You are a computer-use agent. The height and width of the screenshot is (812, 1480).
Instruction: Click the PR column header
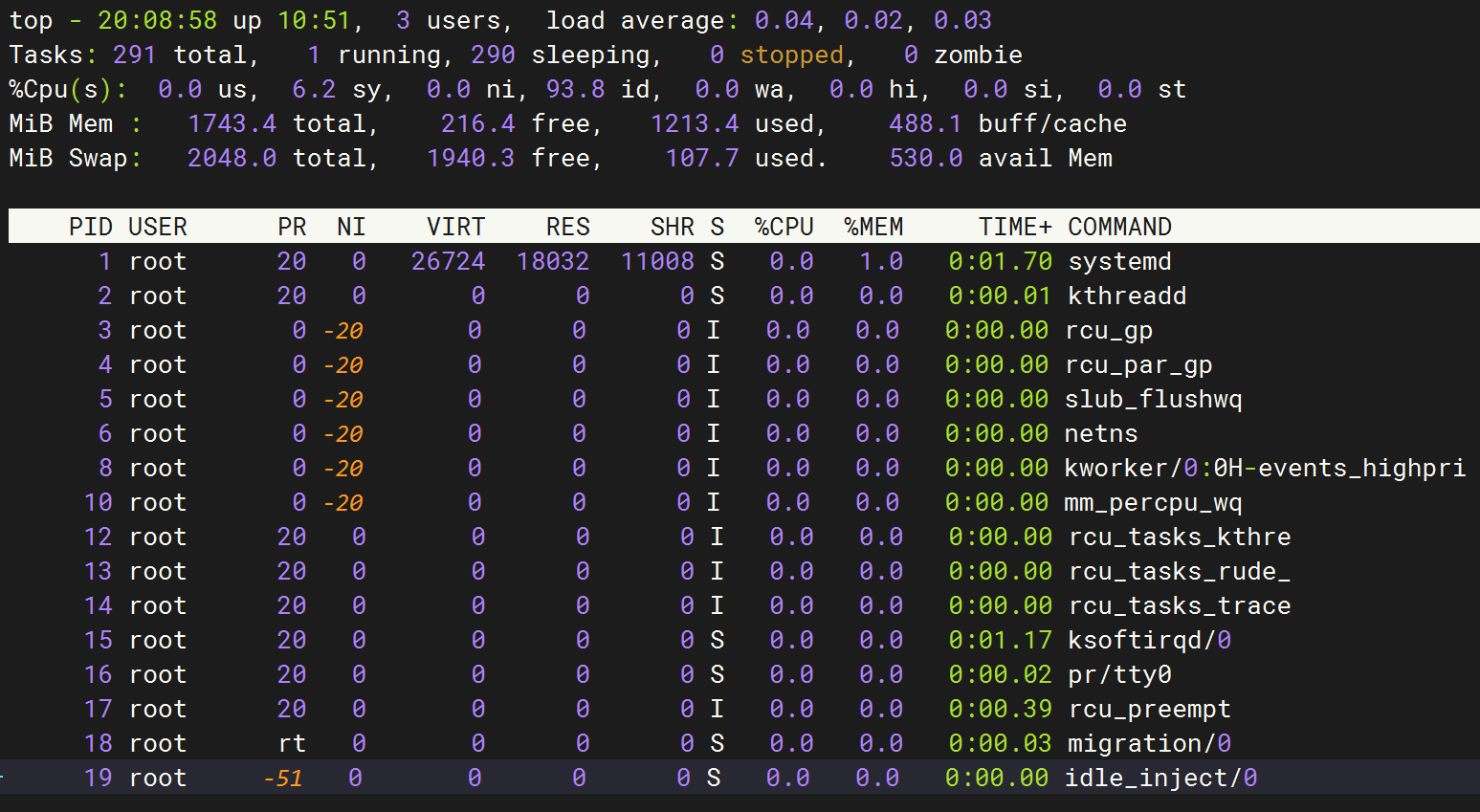pyautogui.click(x=292, y=227)
